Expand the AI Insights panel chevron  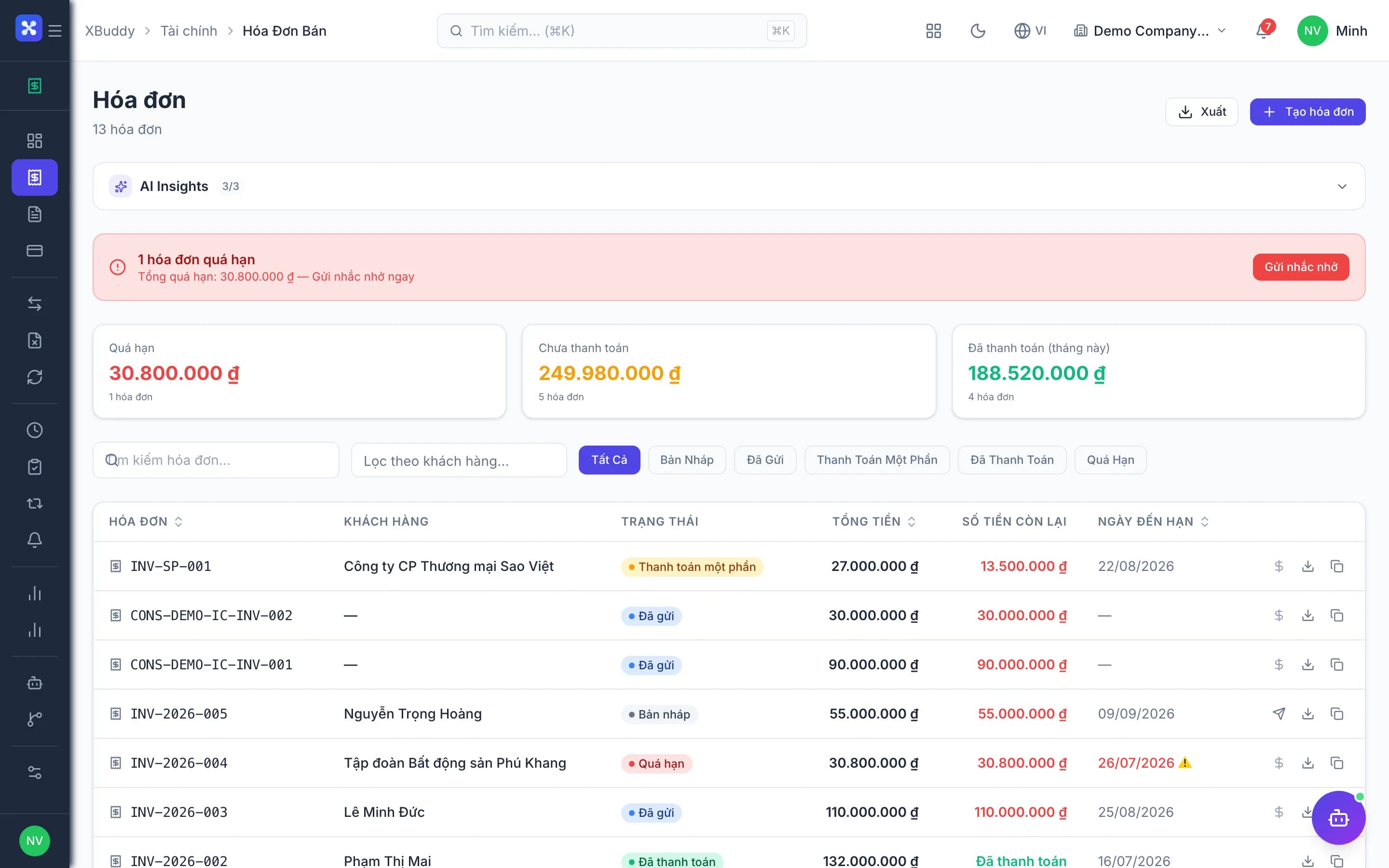click(x=1342, y=187)
